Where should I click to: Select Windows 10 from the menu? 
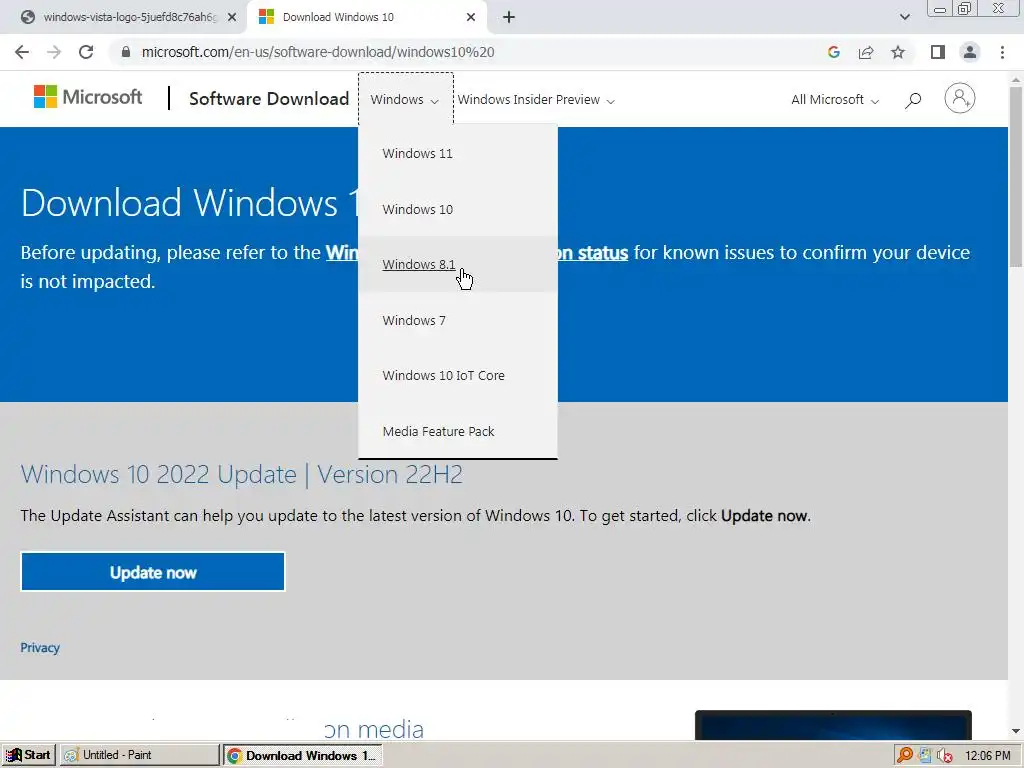coord(458,209)
